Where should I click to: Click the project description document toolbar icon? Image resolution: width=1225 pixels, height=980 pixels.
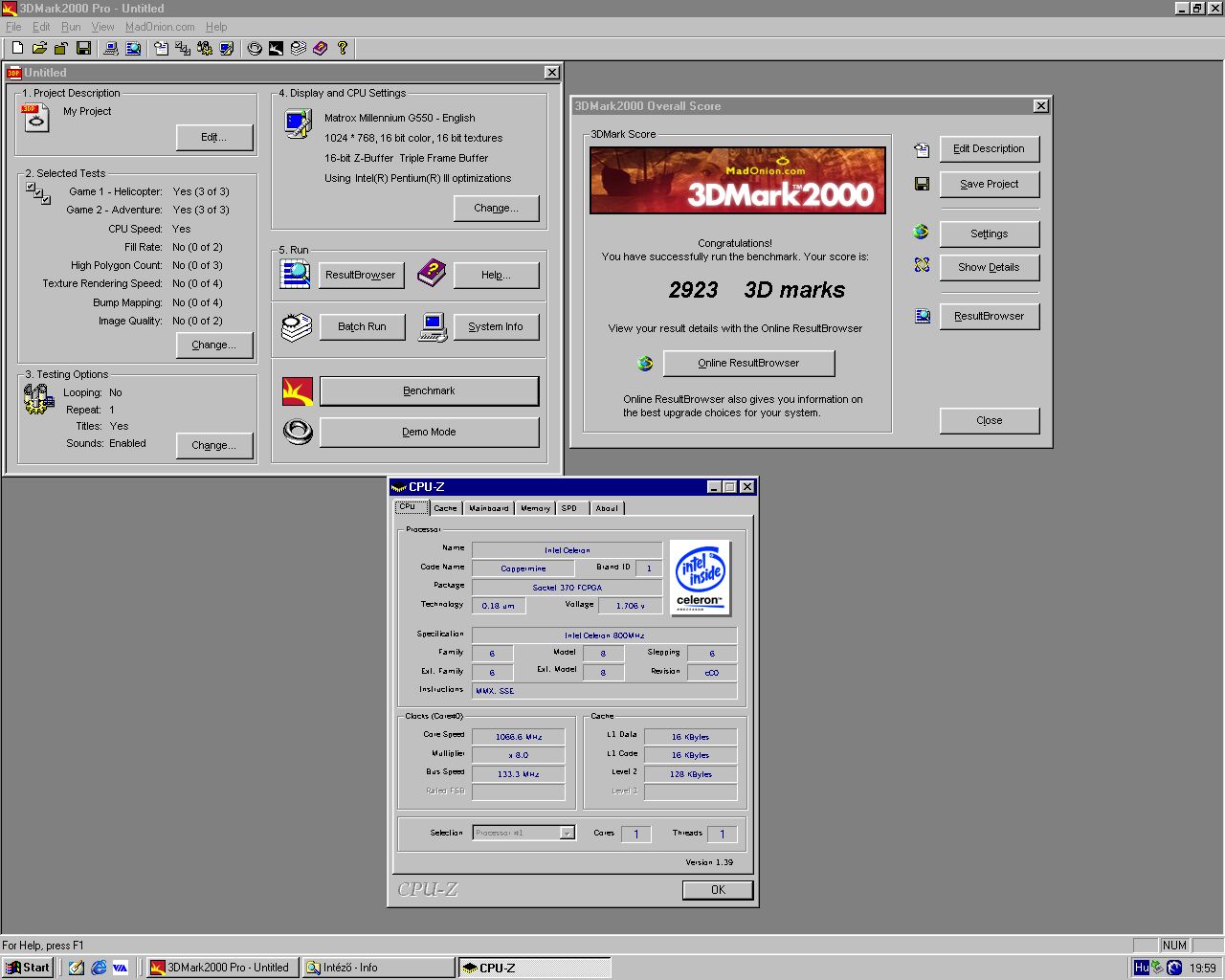[161, 48]
